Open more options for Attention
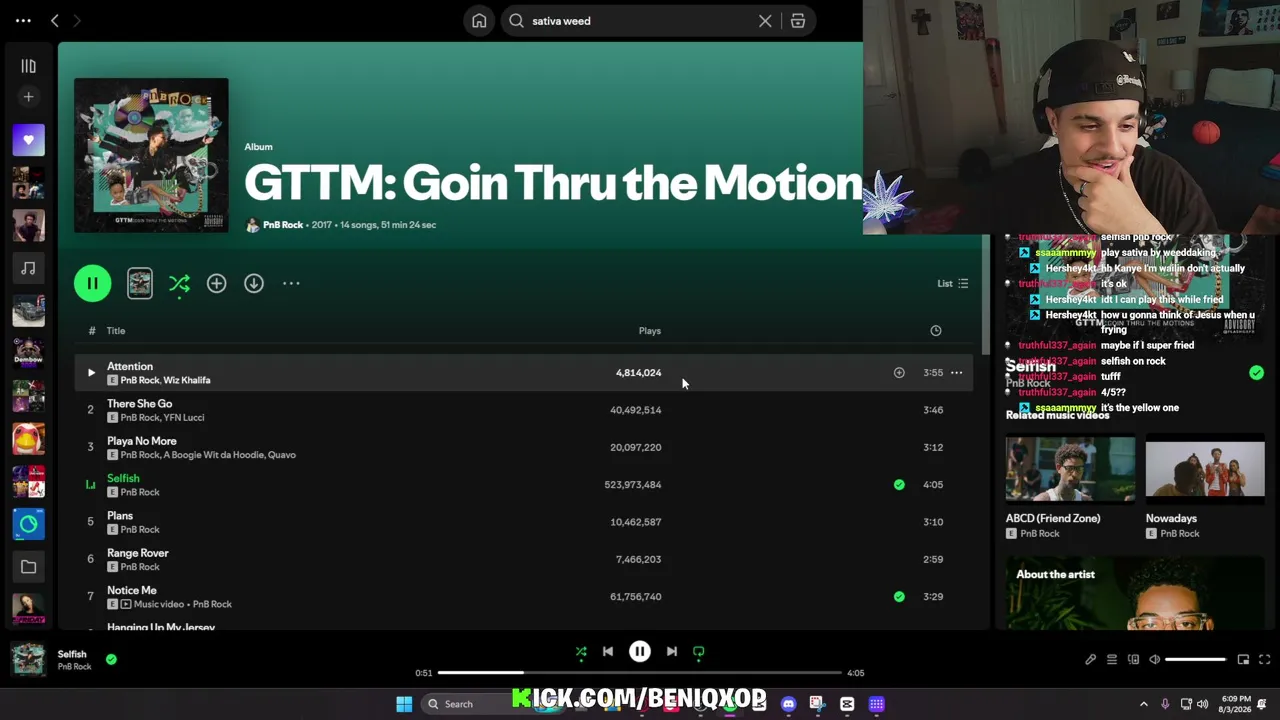 tap(957, 373)
